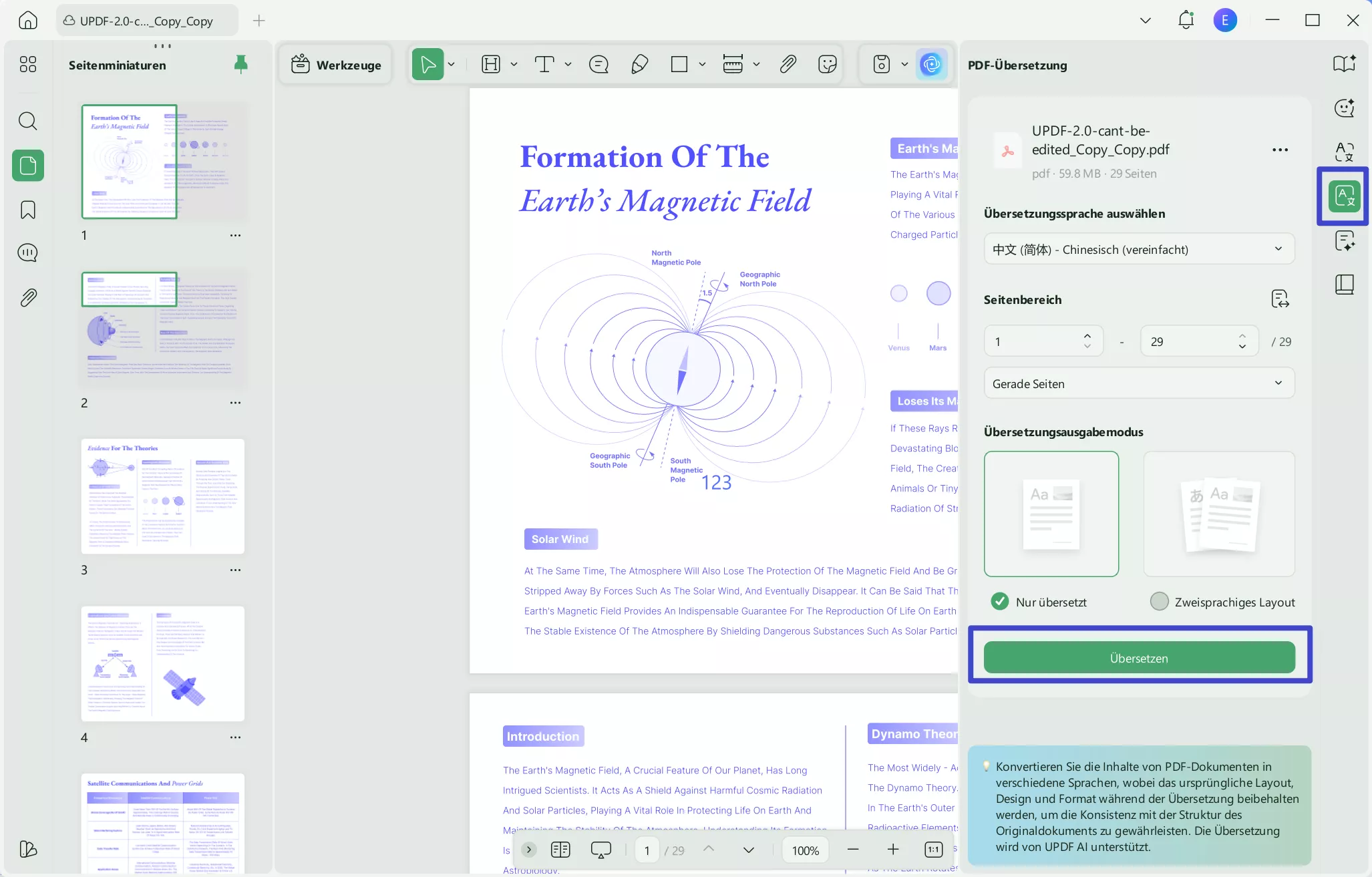Select the highlight text markup tool
Viewport: 1372px width, 877px height.
point(491,64)
